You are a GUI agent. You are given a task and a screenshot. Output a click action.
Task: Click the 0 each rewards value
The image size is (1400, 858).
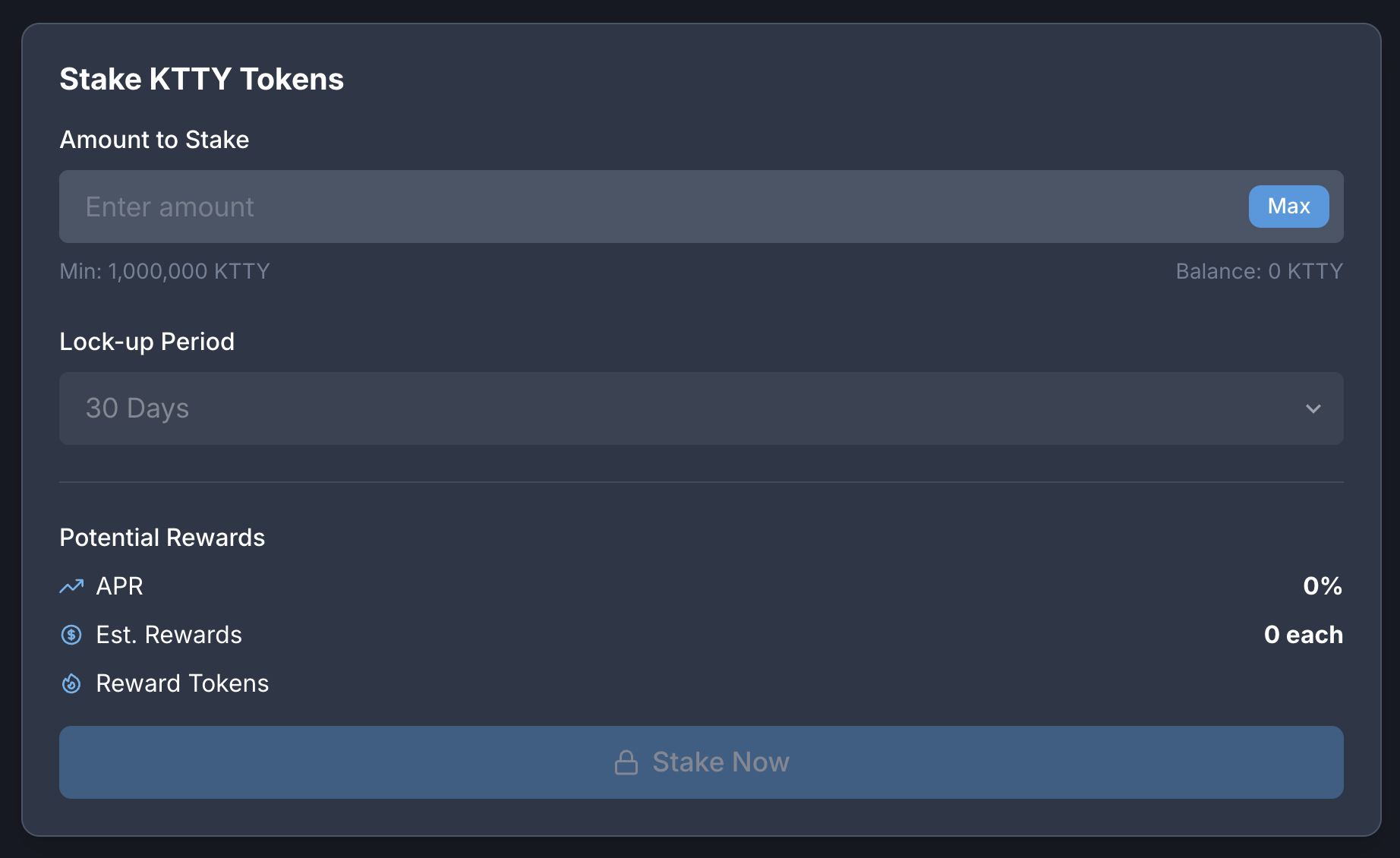1304,635
